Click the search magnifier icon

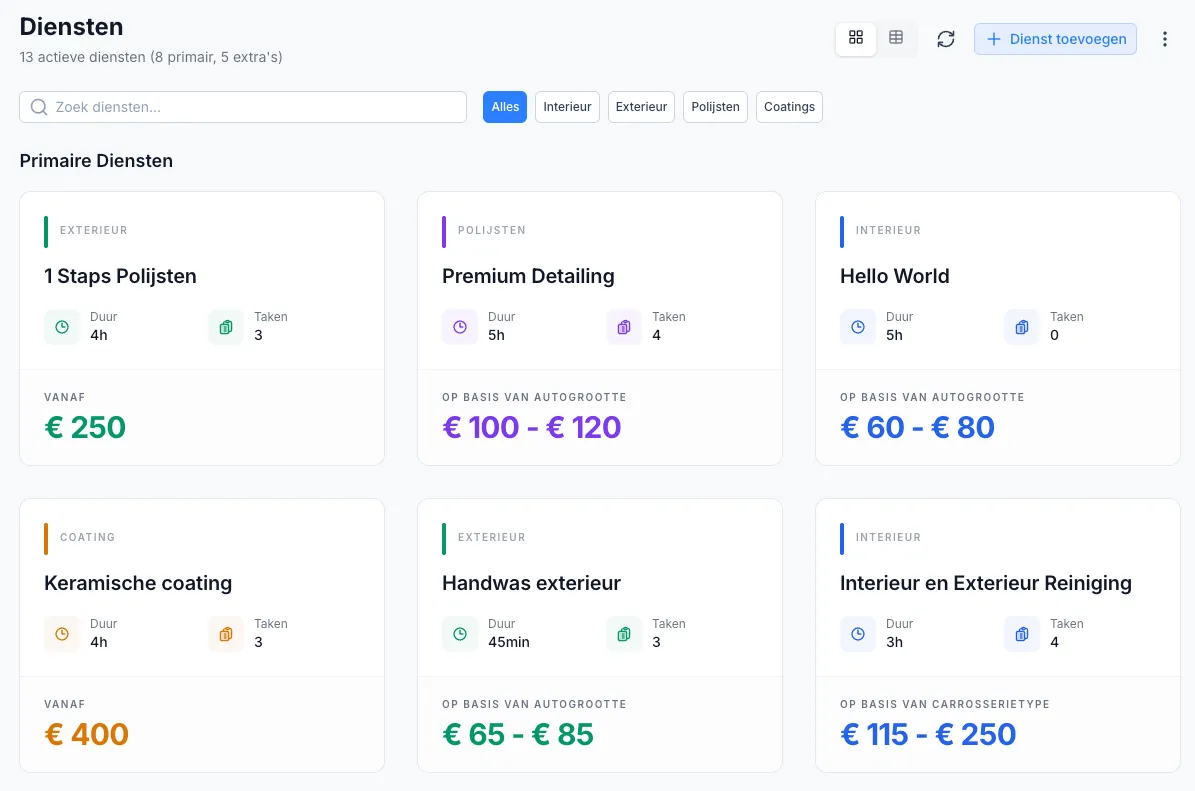point(39,107)
